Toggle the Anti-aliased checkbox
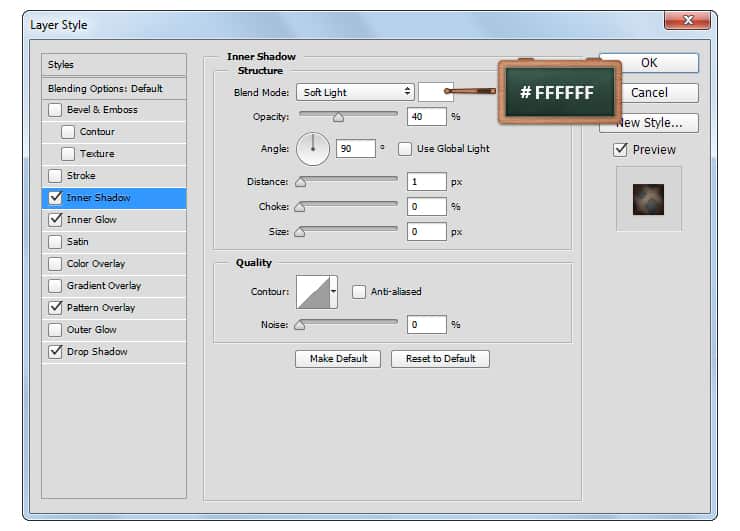Image resolution: width=740 pixels, height=531 pixels. tap(359, 292)
